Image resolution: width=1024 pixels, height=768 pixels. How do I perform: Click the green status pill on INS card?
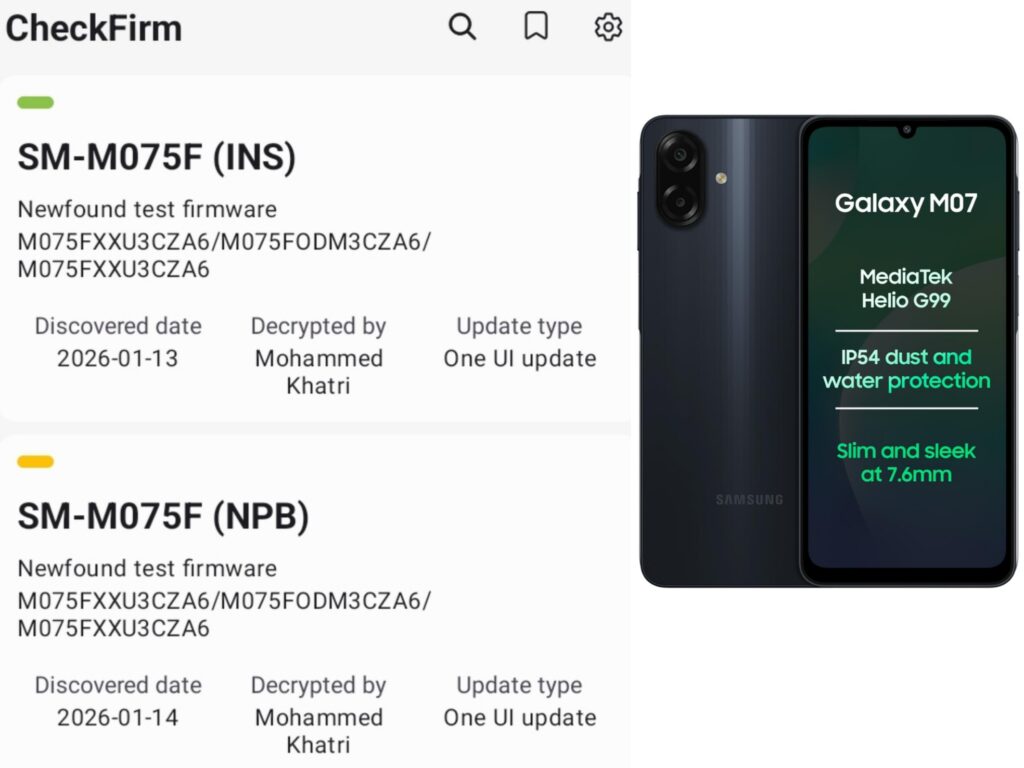pos(35,103)
